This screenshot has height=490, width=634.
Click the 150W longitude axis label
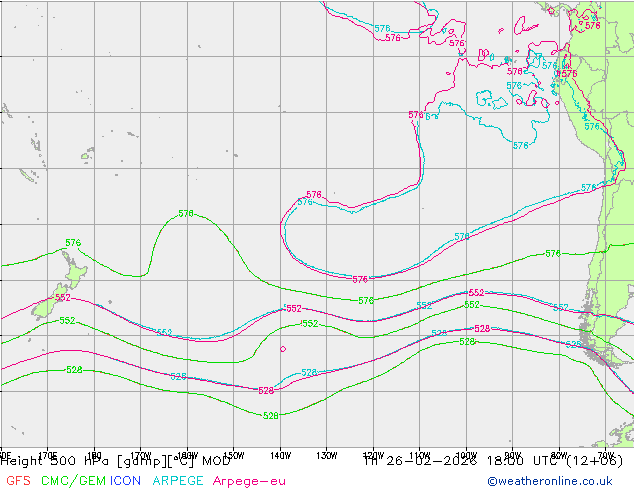[x=234, y=456]
